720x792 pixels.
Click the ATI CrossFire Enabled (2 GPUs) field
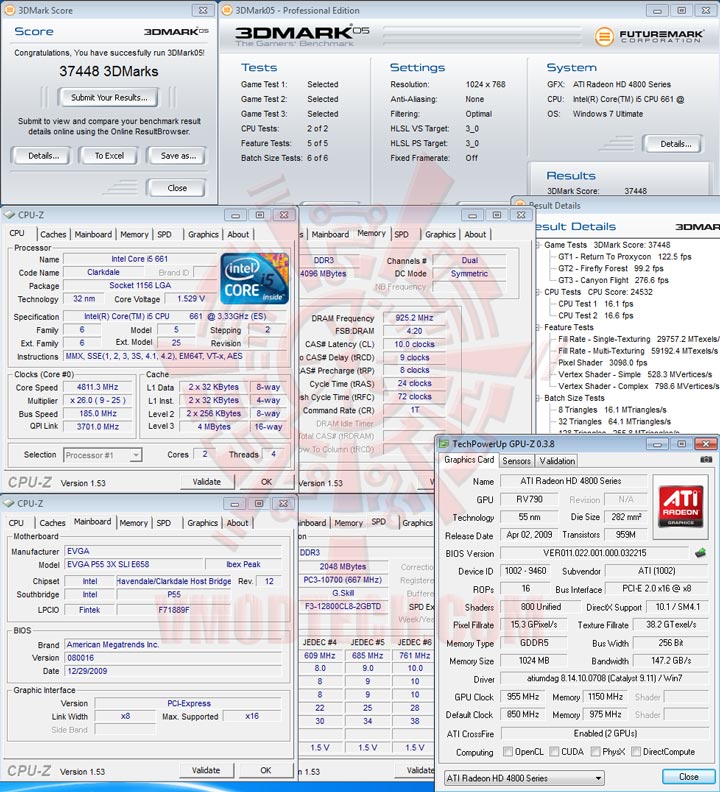point(605,733)
